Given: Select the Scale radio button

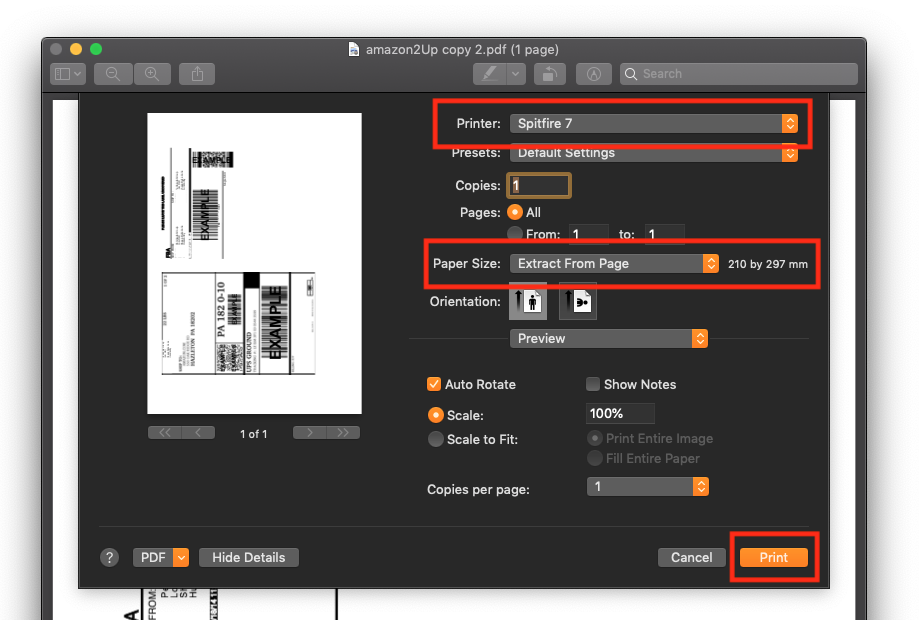Looking at the screenshot, I should pyautogui.click(x=436, y=415).
